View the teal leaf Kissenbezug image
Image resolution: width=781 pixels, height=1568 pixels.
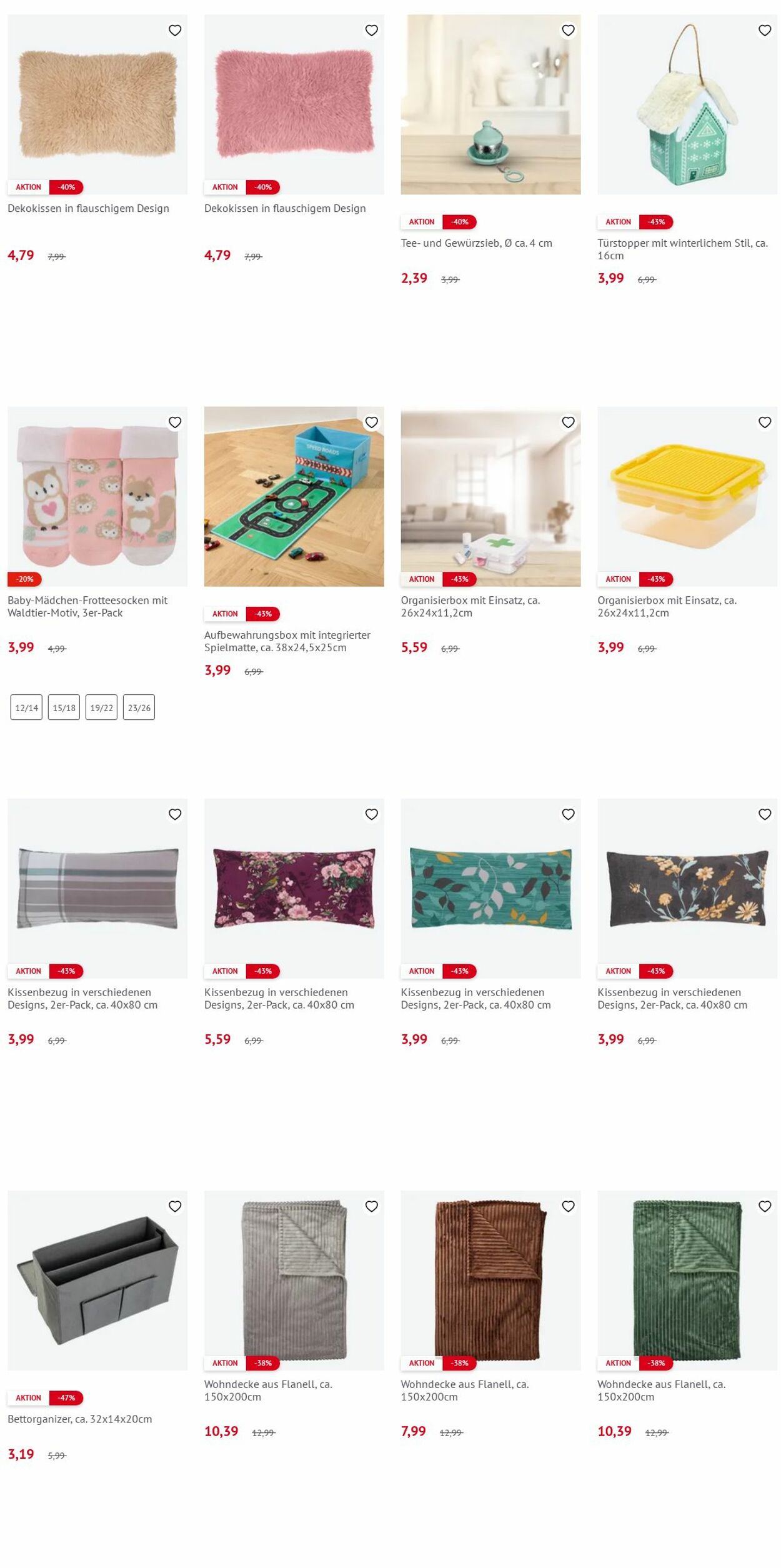[491, 888]
